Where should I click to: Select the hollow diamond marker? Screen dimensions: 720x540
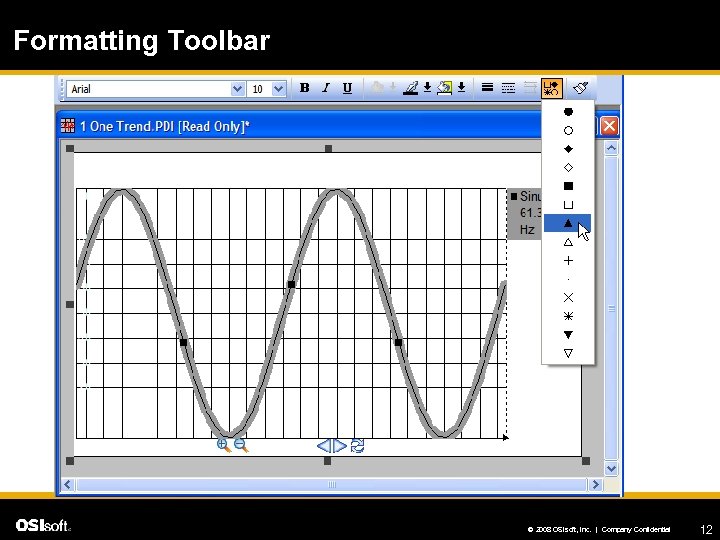(568, 168)
